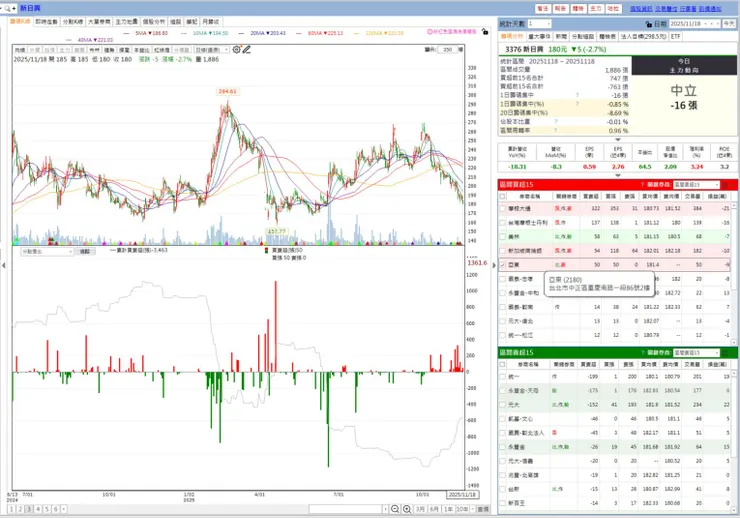Screen dimensions: 740x518
Task: Click the 主力 button at top
Action: 596,8
